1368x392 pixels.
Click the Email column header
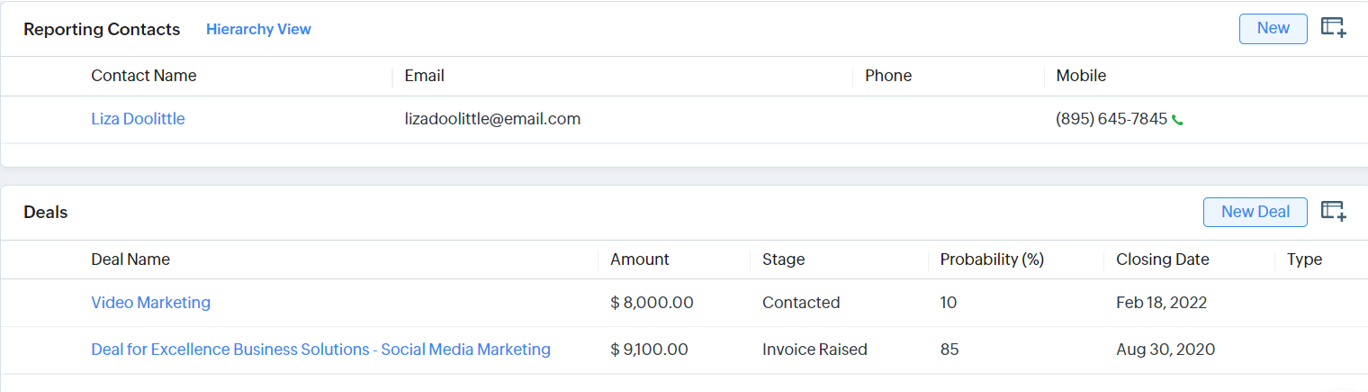(x=424, y=76)
